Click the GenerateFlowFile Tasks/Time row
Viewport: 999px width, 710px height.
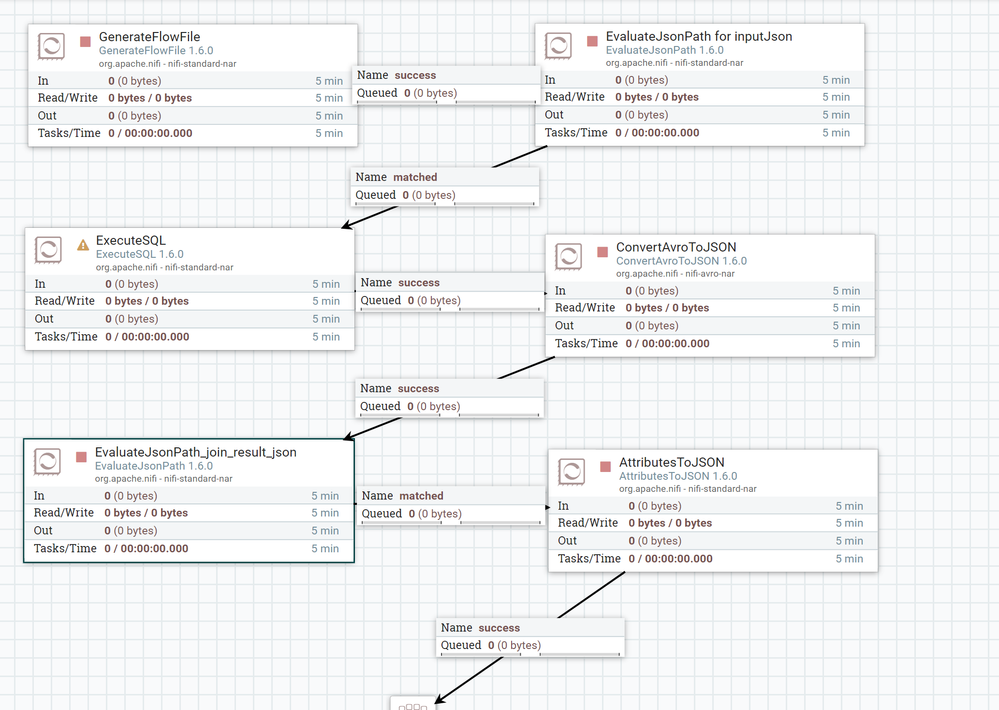point(191,133)
